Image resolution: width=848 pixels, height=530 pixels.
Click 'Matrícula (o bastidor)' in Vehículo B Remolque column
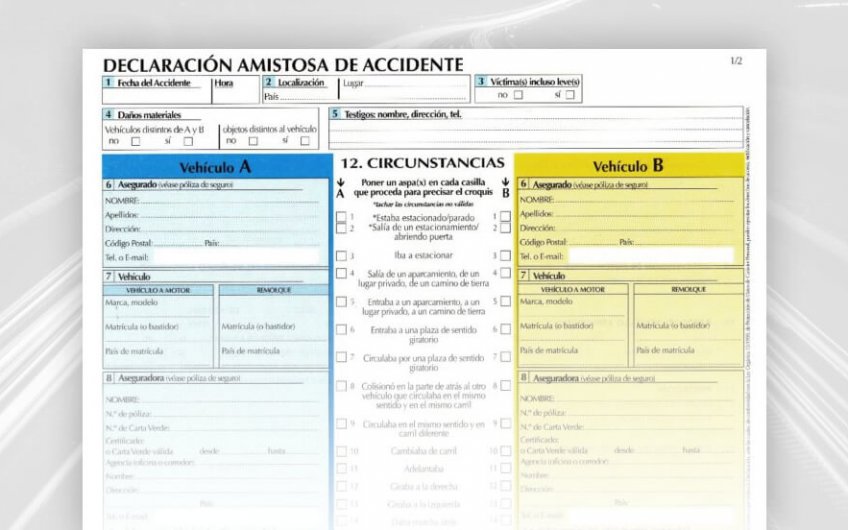coord(673,325)
